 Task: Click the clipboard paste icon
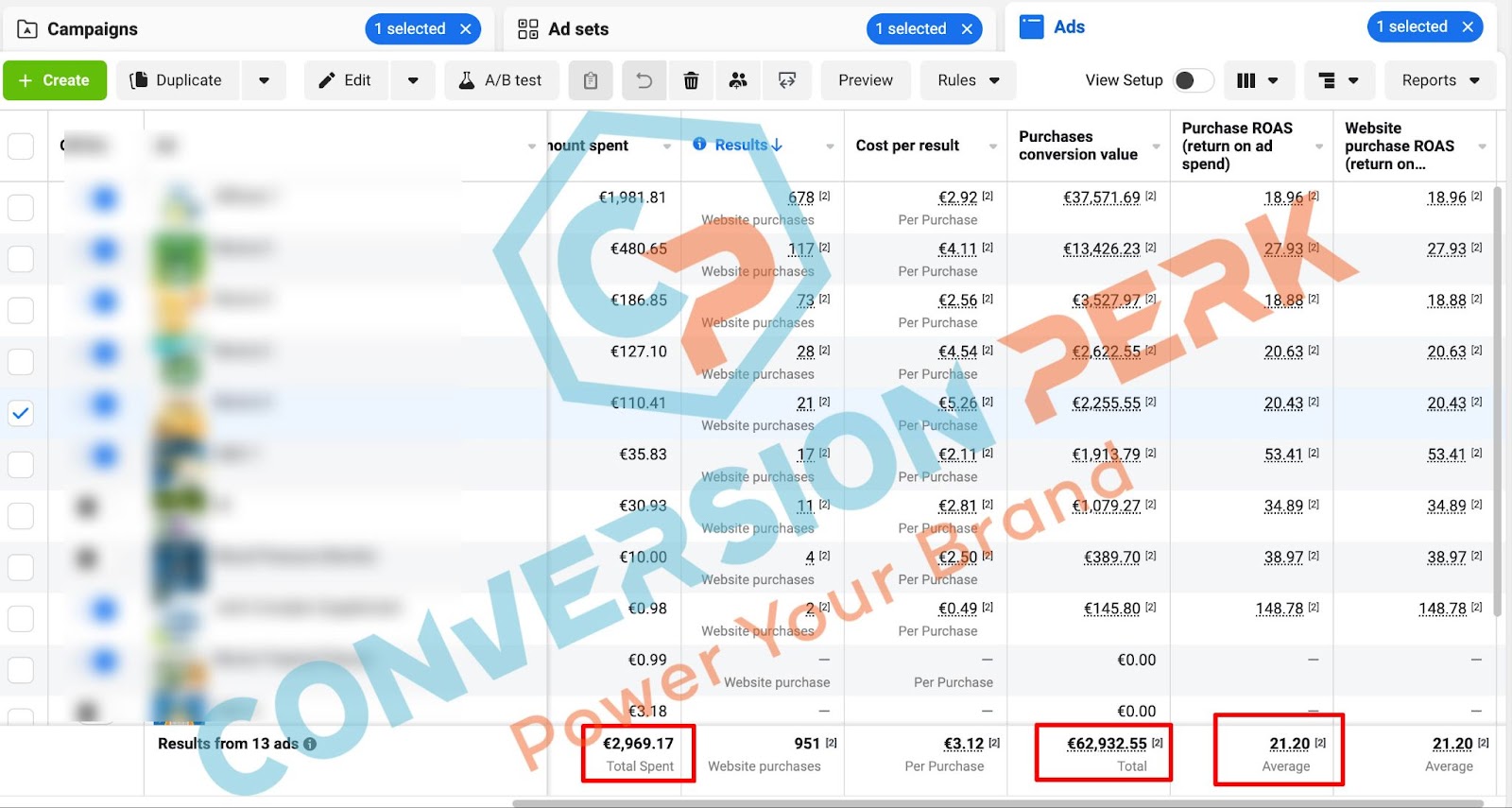(591, 80)
